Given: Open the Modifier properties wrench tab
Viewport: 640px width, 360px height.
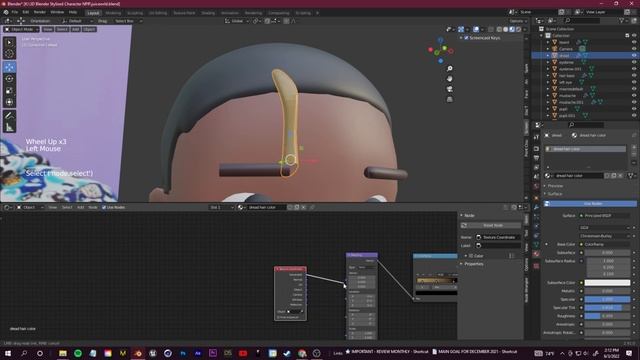Looking at the screenshot, I should (536, 207).
